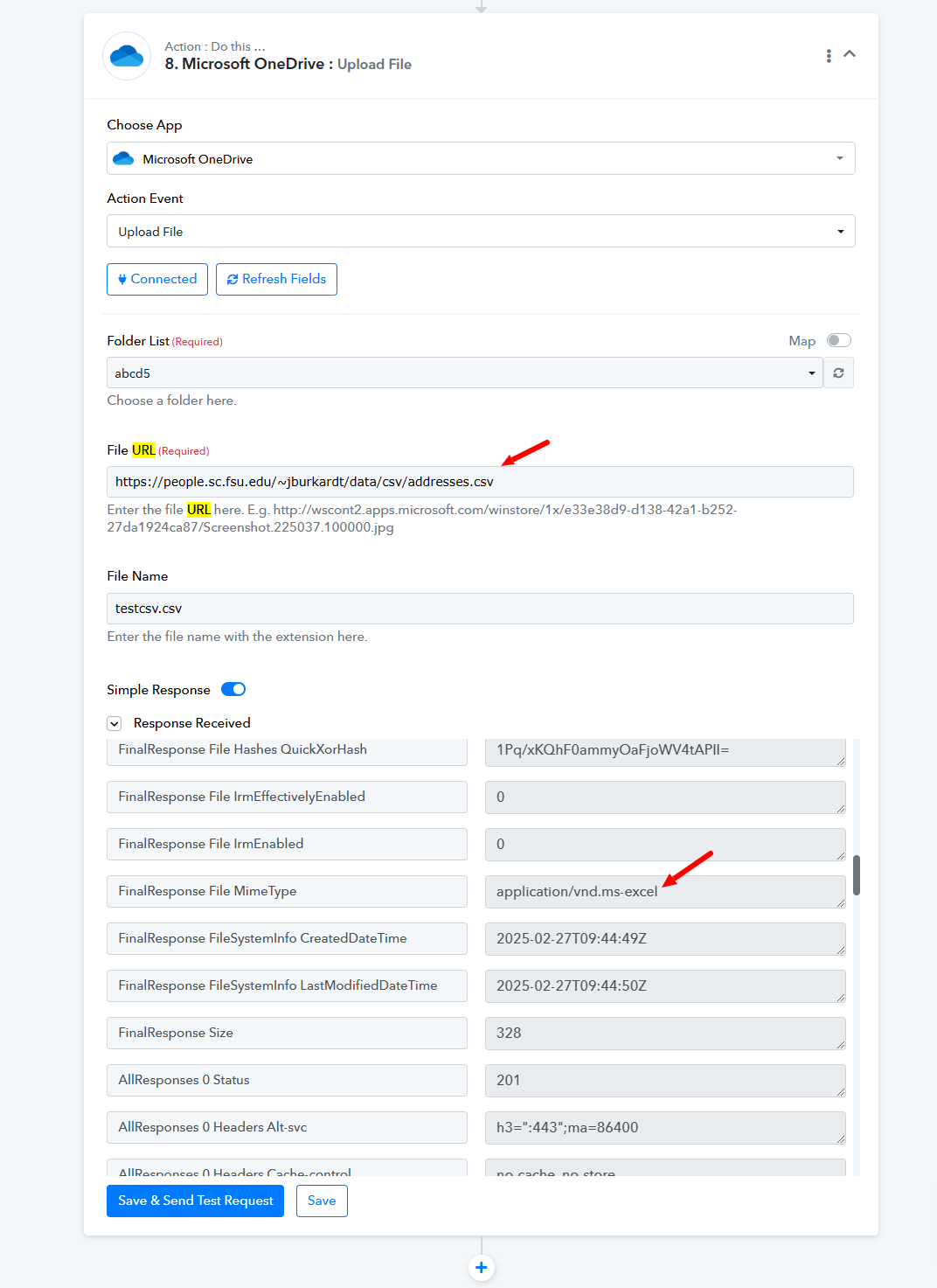
Task: Click the Save button
Action: click(x=322, y=1201)
